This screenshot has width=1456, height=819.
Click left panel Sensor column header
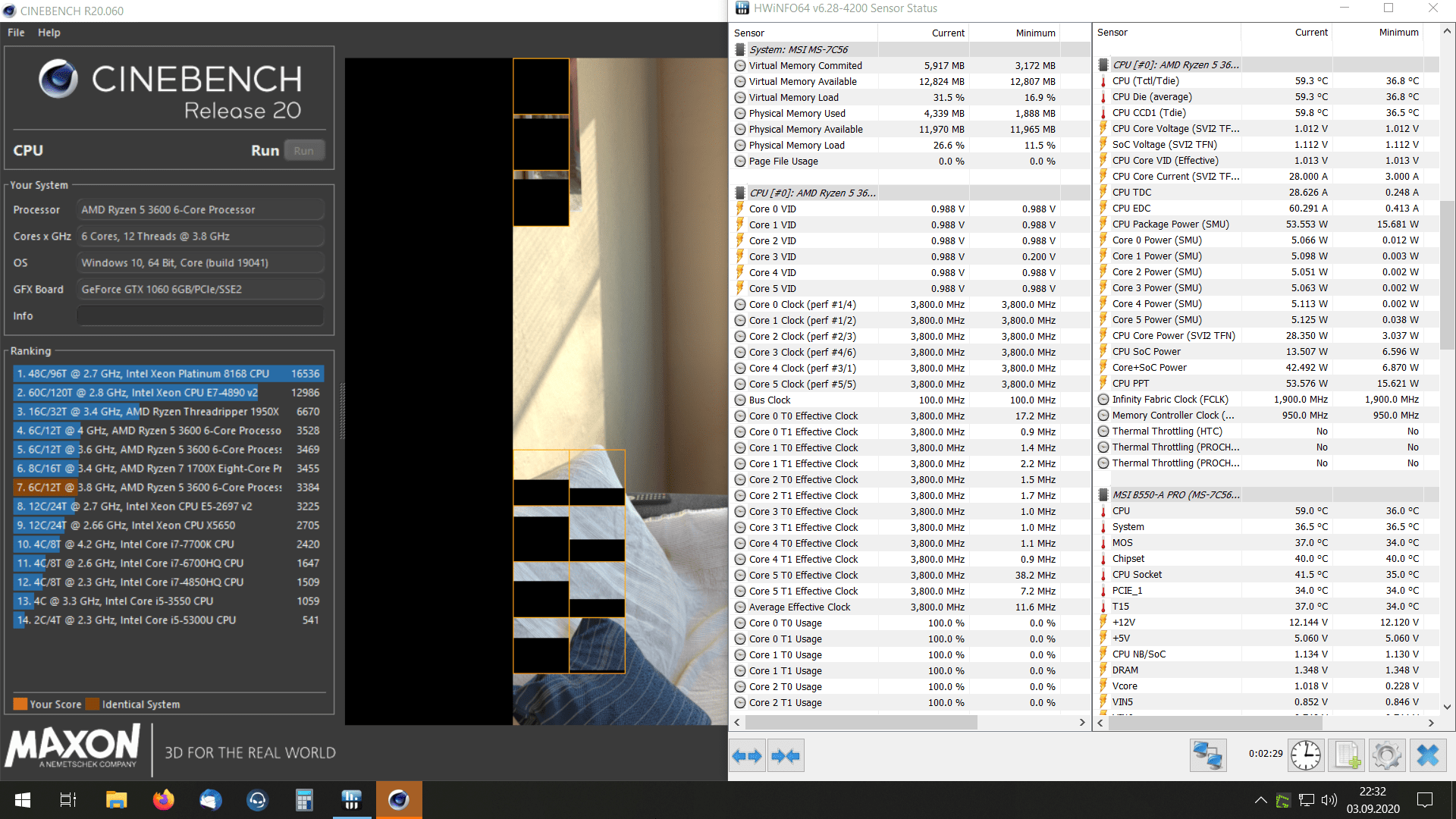click(804, 33)
